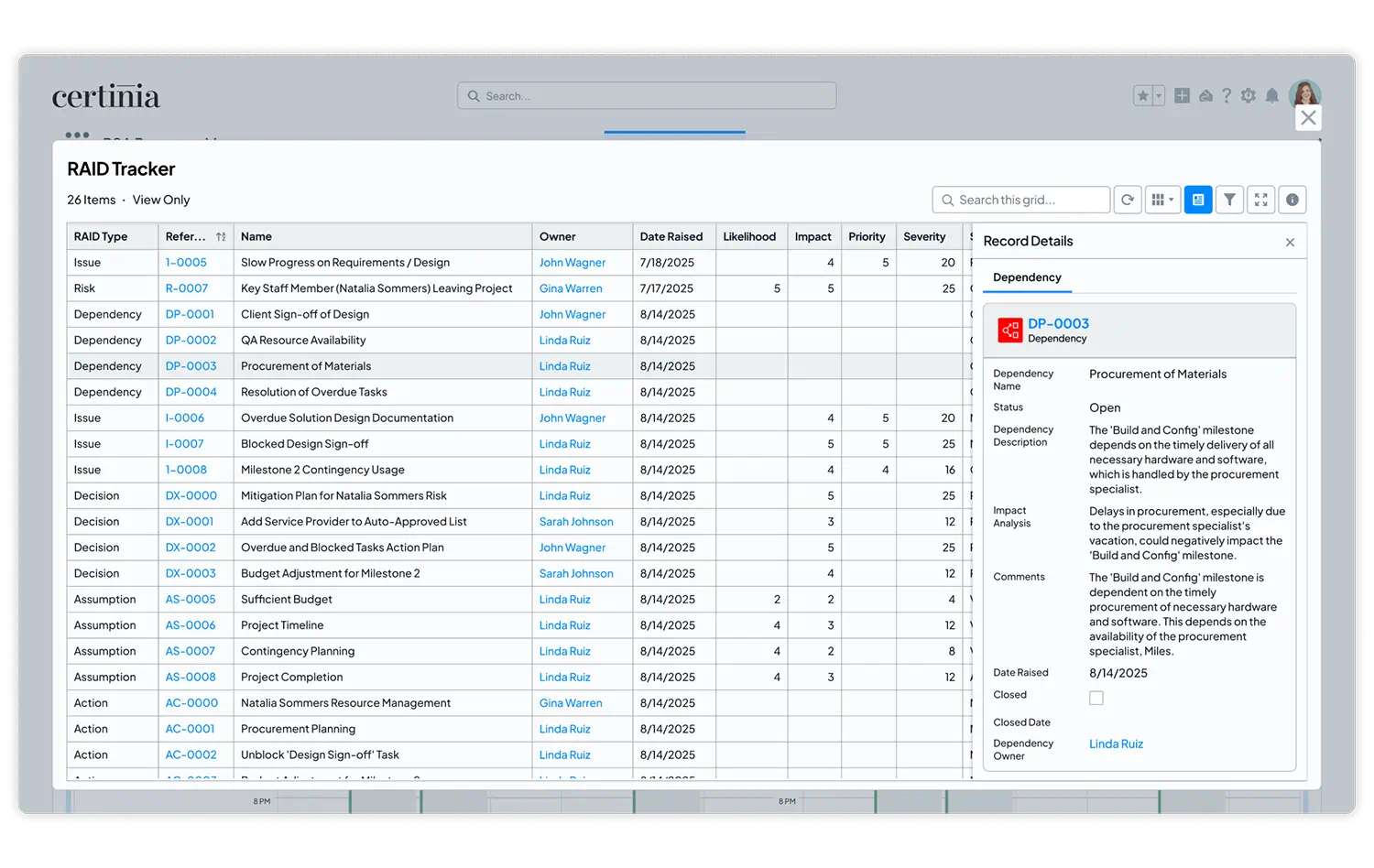Switch to the Dependency tab in Record Details

(x=1027, y=277)
